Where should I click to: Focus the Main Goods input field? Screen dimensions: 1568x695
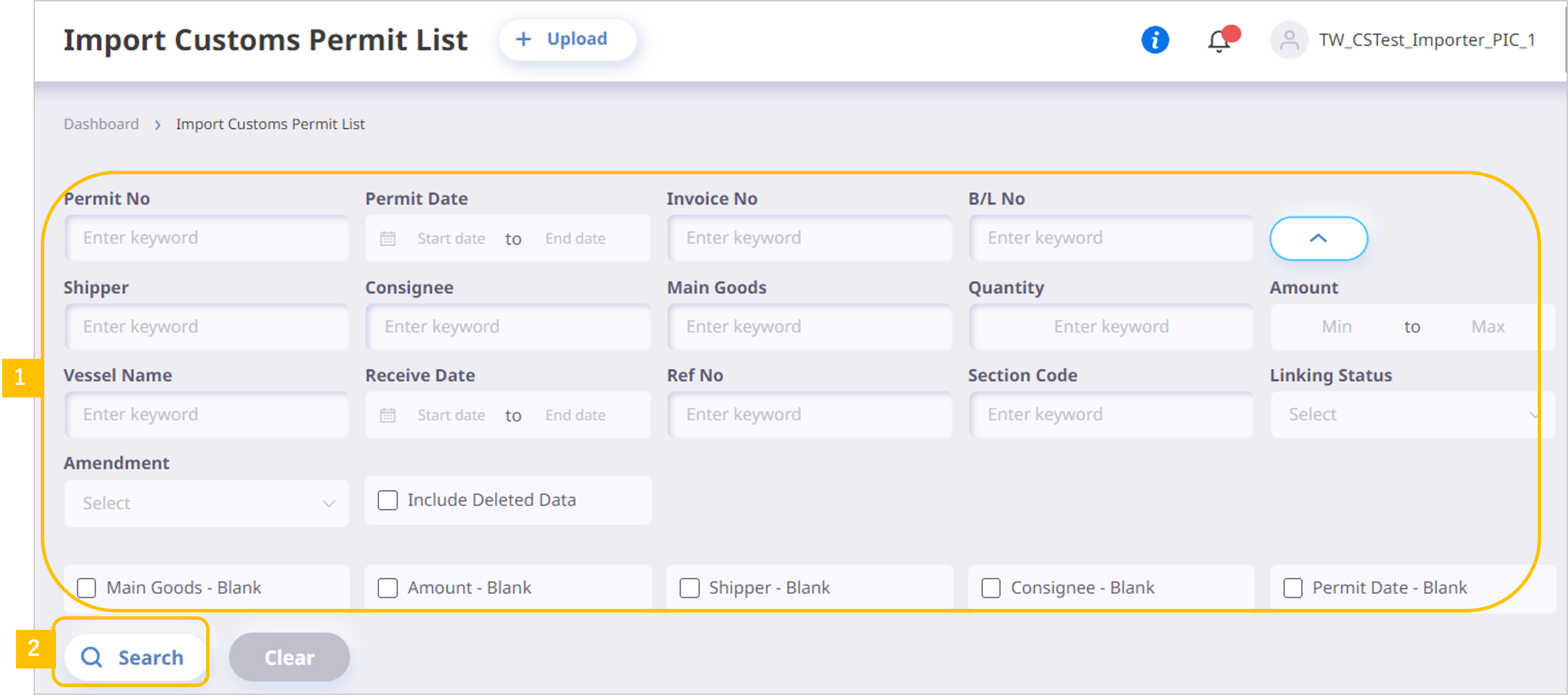click(809, 326)
